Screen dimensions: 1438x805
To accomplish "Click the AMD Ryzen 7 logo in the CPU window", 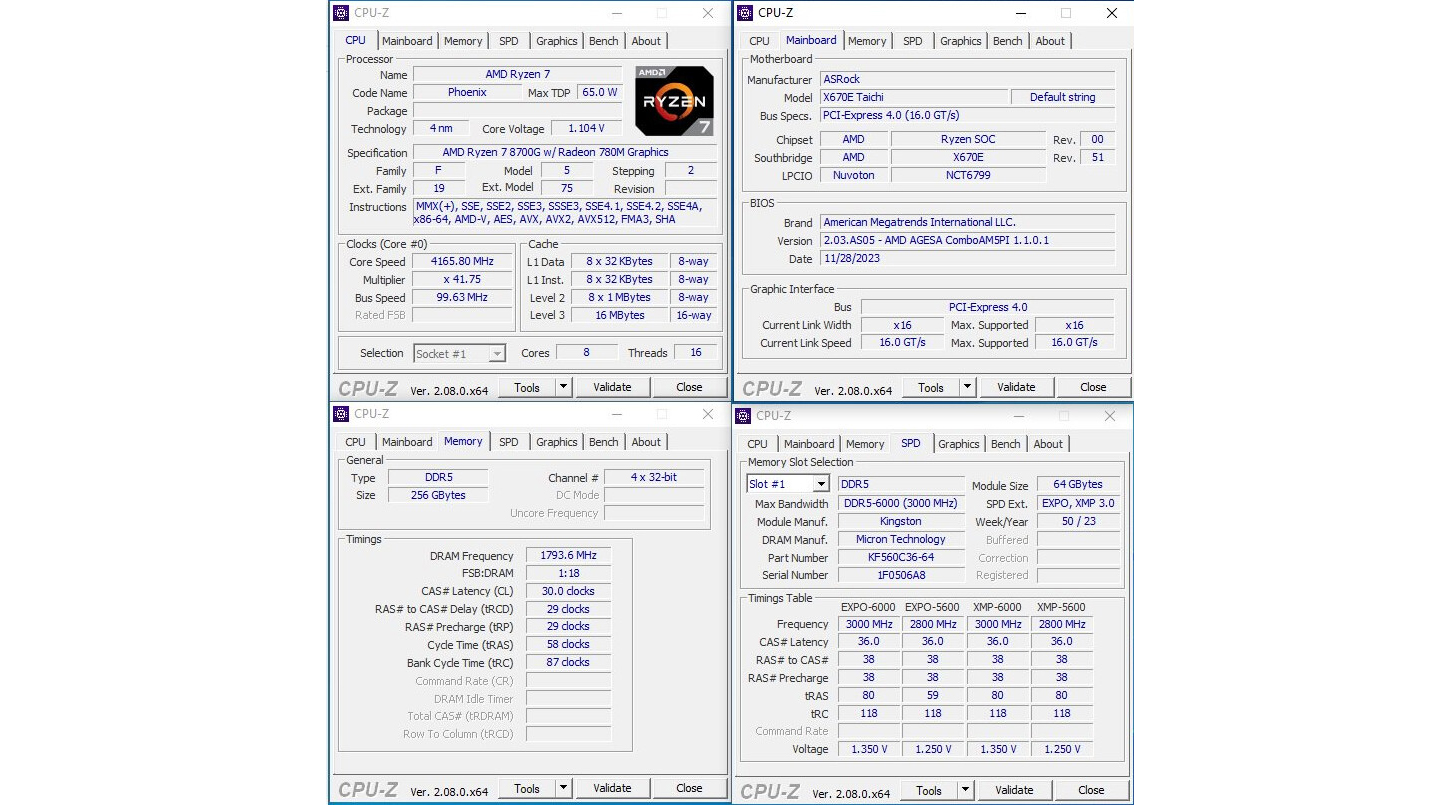I will [674, 101].
